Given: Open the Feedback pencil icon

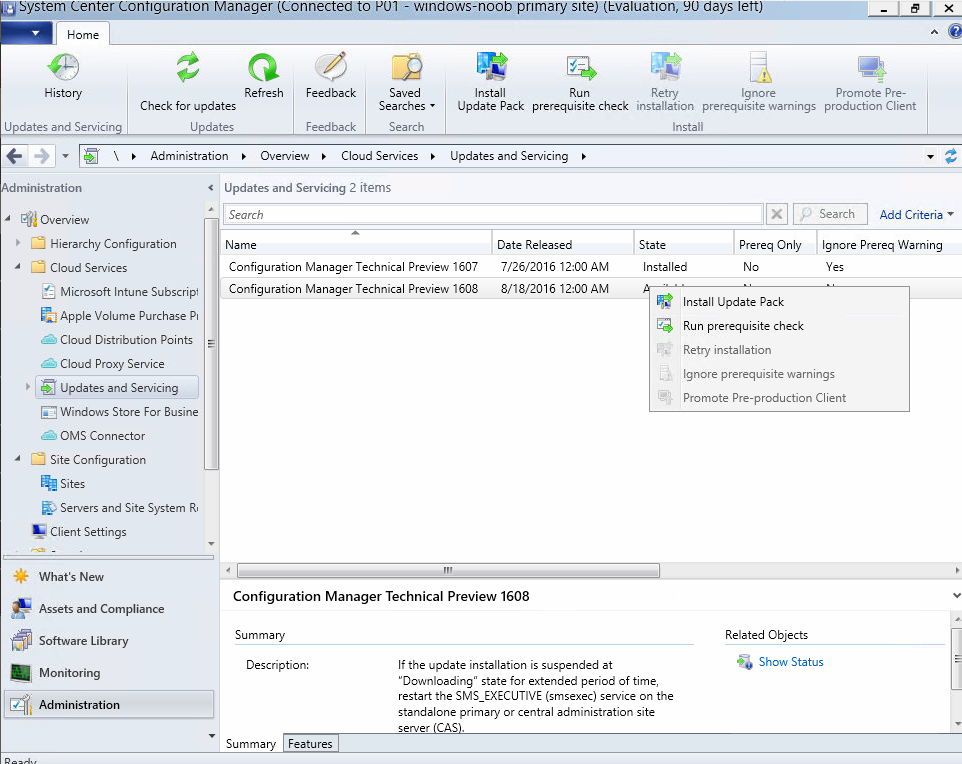Looking at the screenshot, I should (x=331, y=68).
